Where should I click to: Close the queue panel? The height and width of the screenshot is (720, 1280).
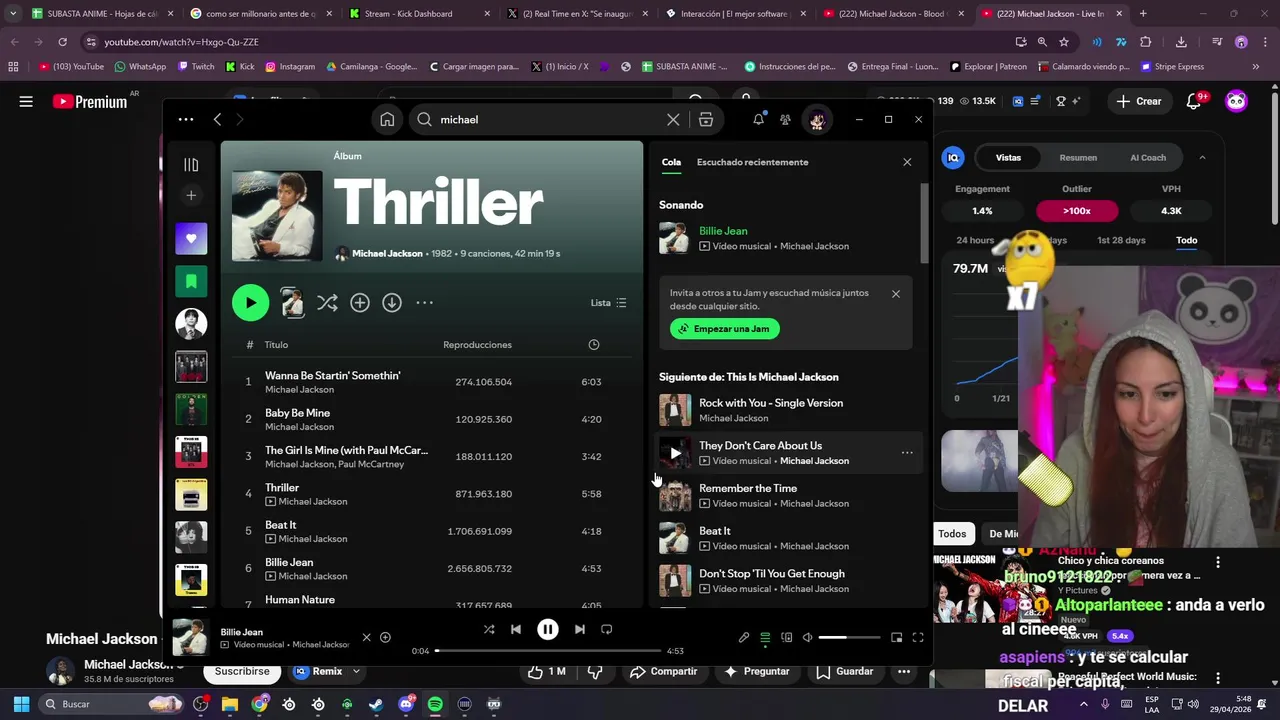click(907, 162)
